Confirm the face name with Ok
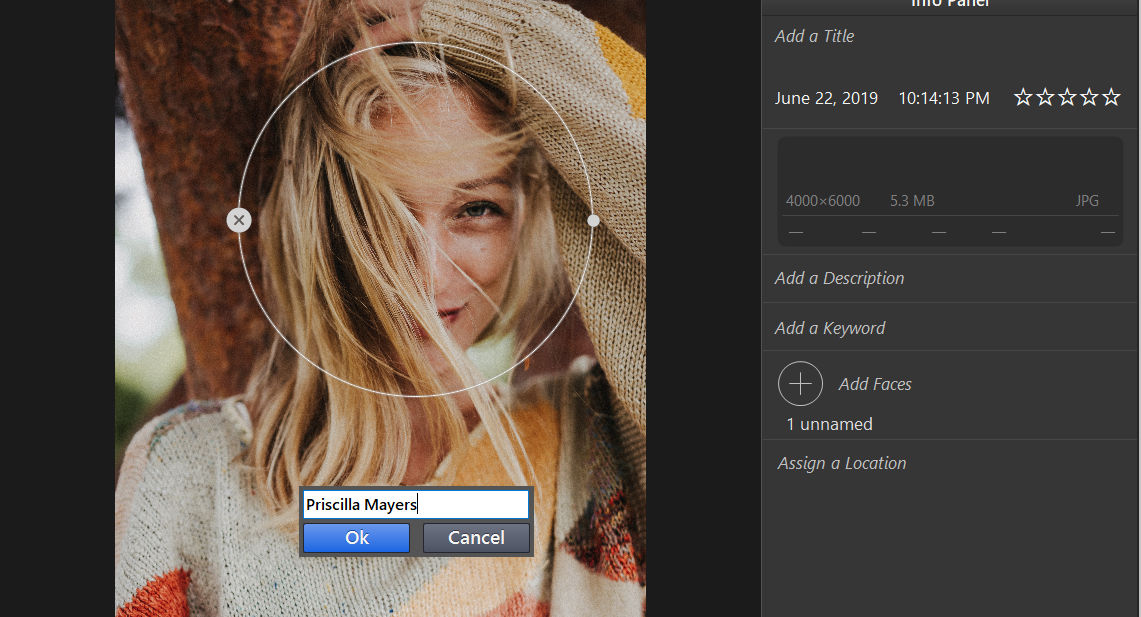The image size is (1141, 617). tap(357, 538)
